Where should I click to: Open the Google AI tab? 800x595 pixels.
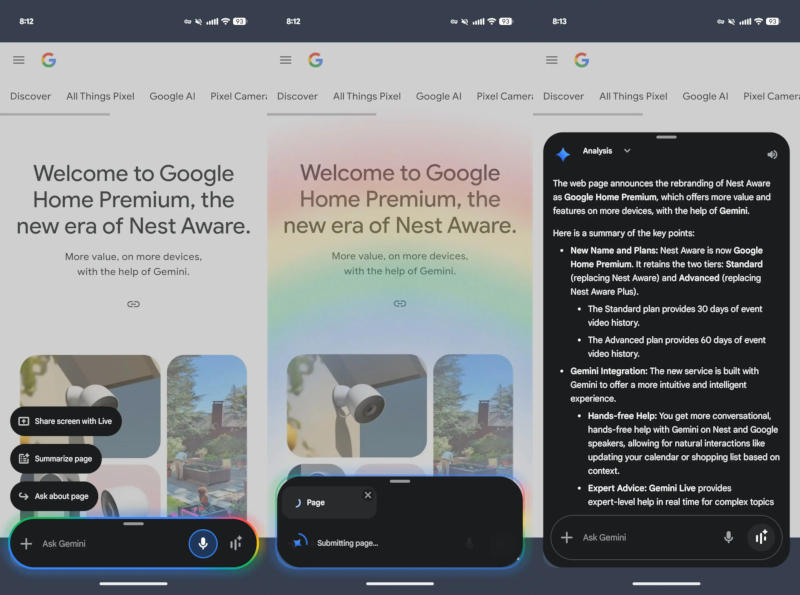point(172,96)
